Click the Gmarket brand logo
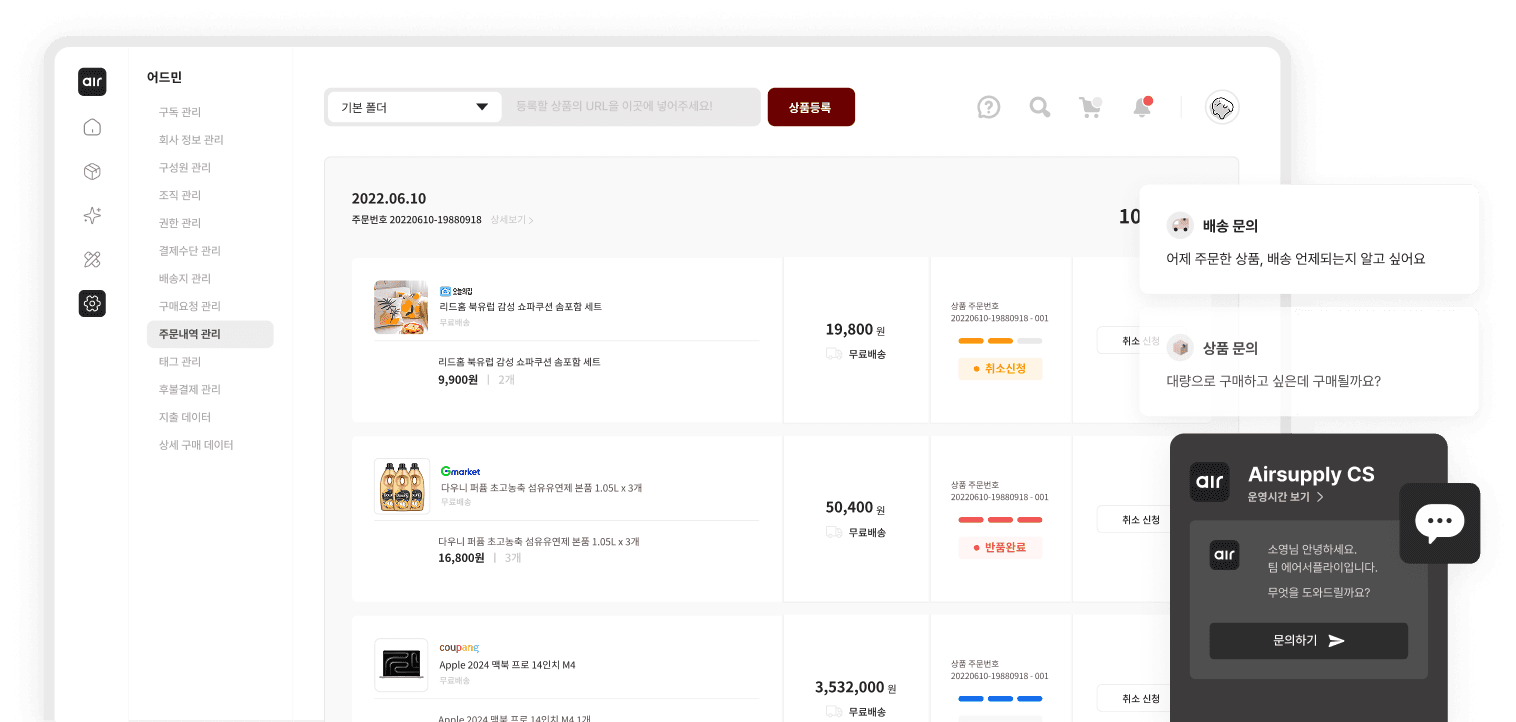1516x722 pixels. (460, 471)
